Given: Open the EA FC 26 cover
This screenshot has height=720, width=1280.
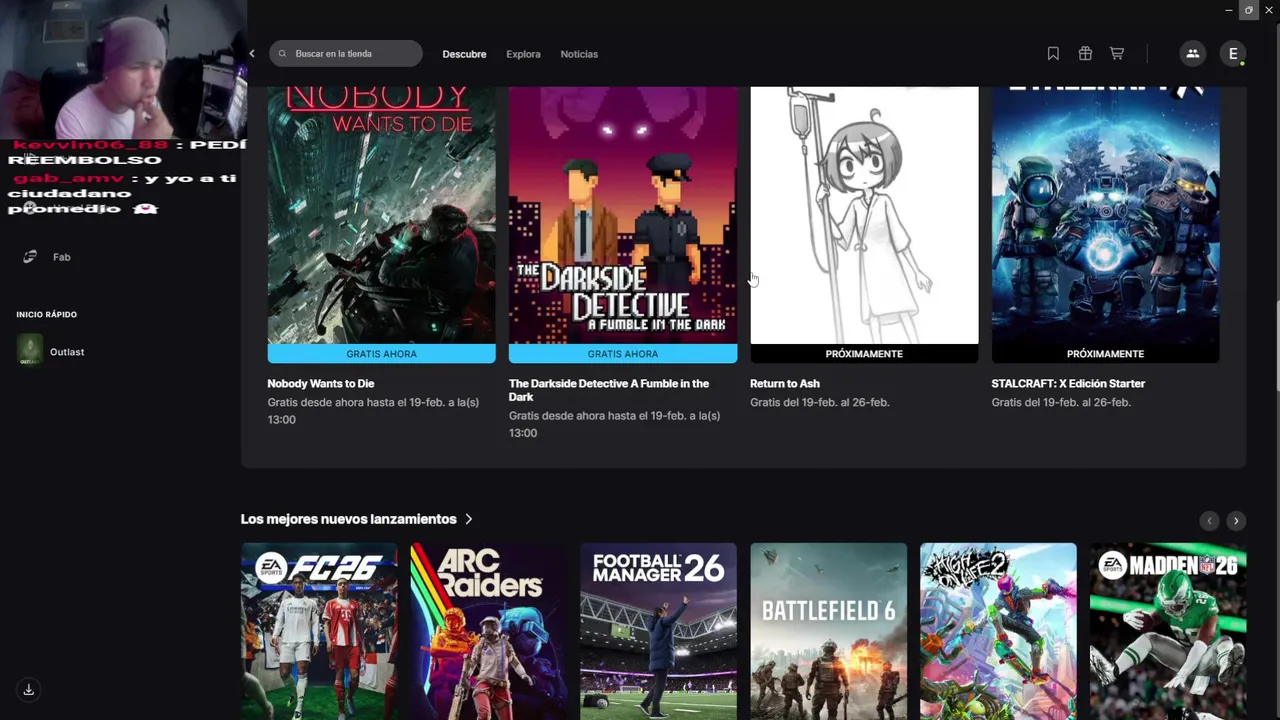Looking at the screenshot, I should coord(319,631).
